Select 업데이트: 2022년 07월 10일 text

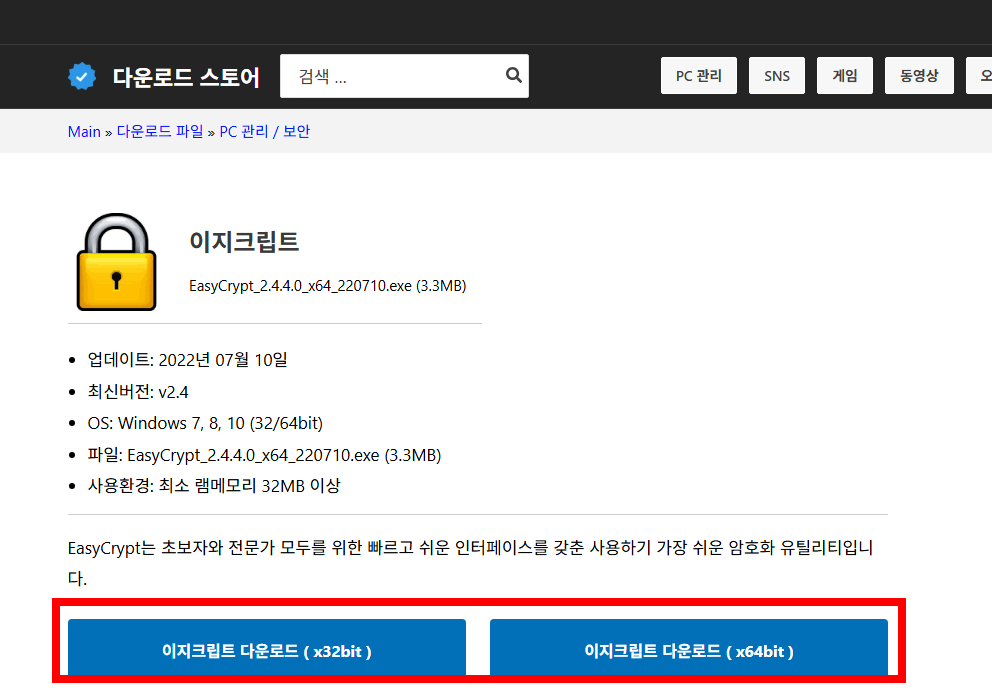[x=187, y=360]
